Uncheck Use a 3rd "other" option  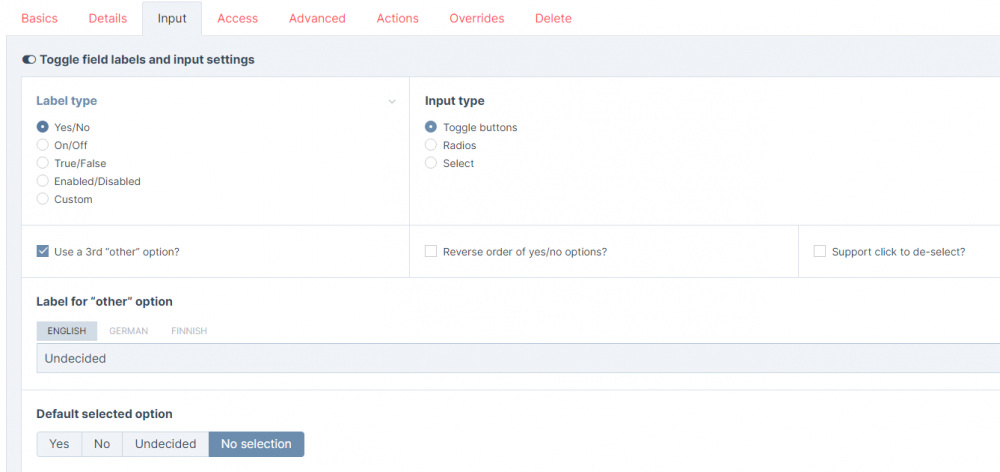point(43,252)
